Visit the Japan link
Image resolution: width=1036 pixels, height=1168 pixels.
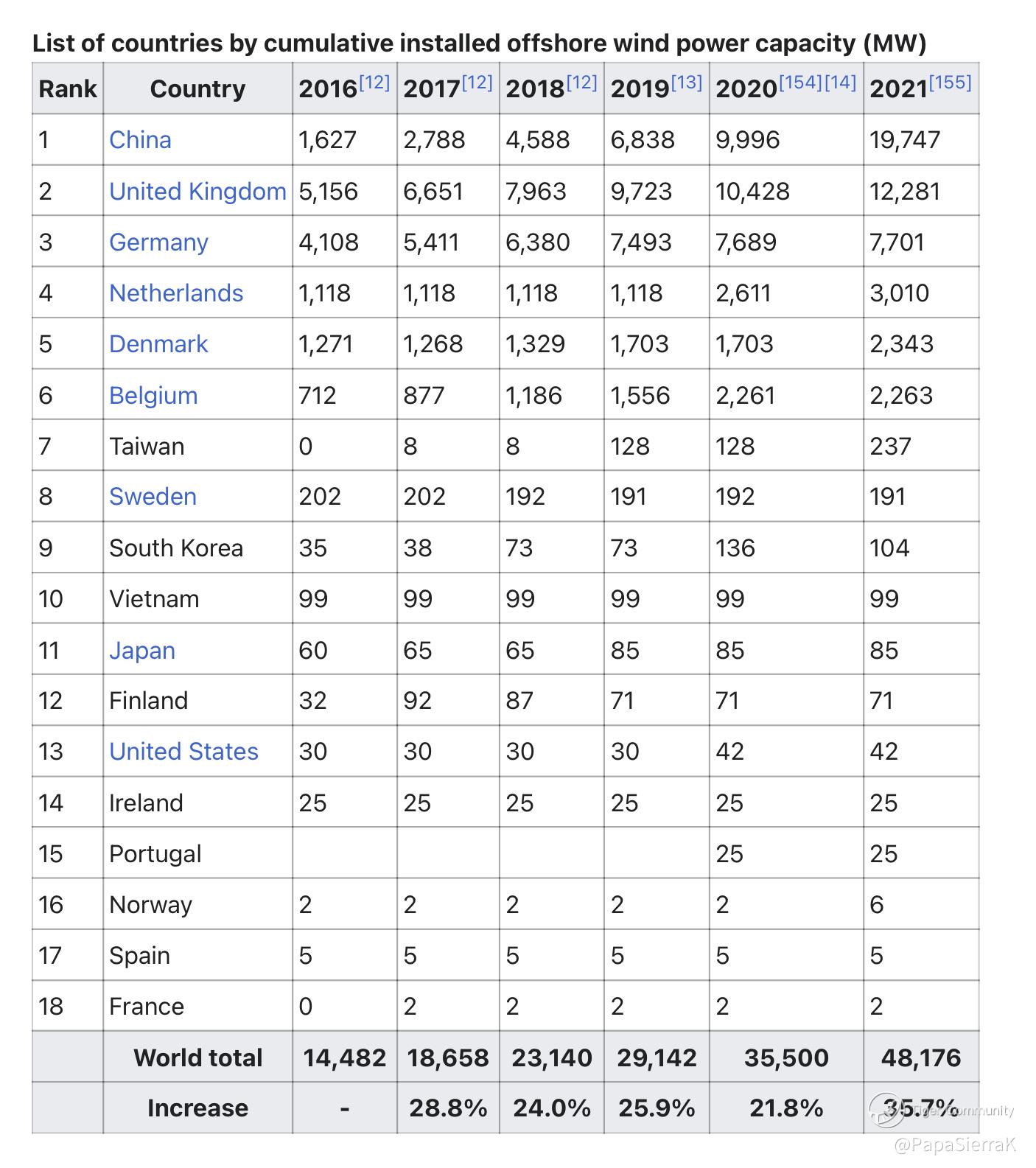(x=142, y=651)
